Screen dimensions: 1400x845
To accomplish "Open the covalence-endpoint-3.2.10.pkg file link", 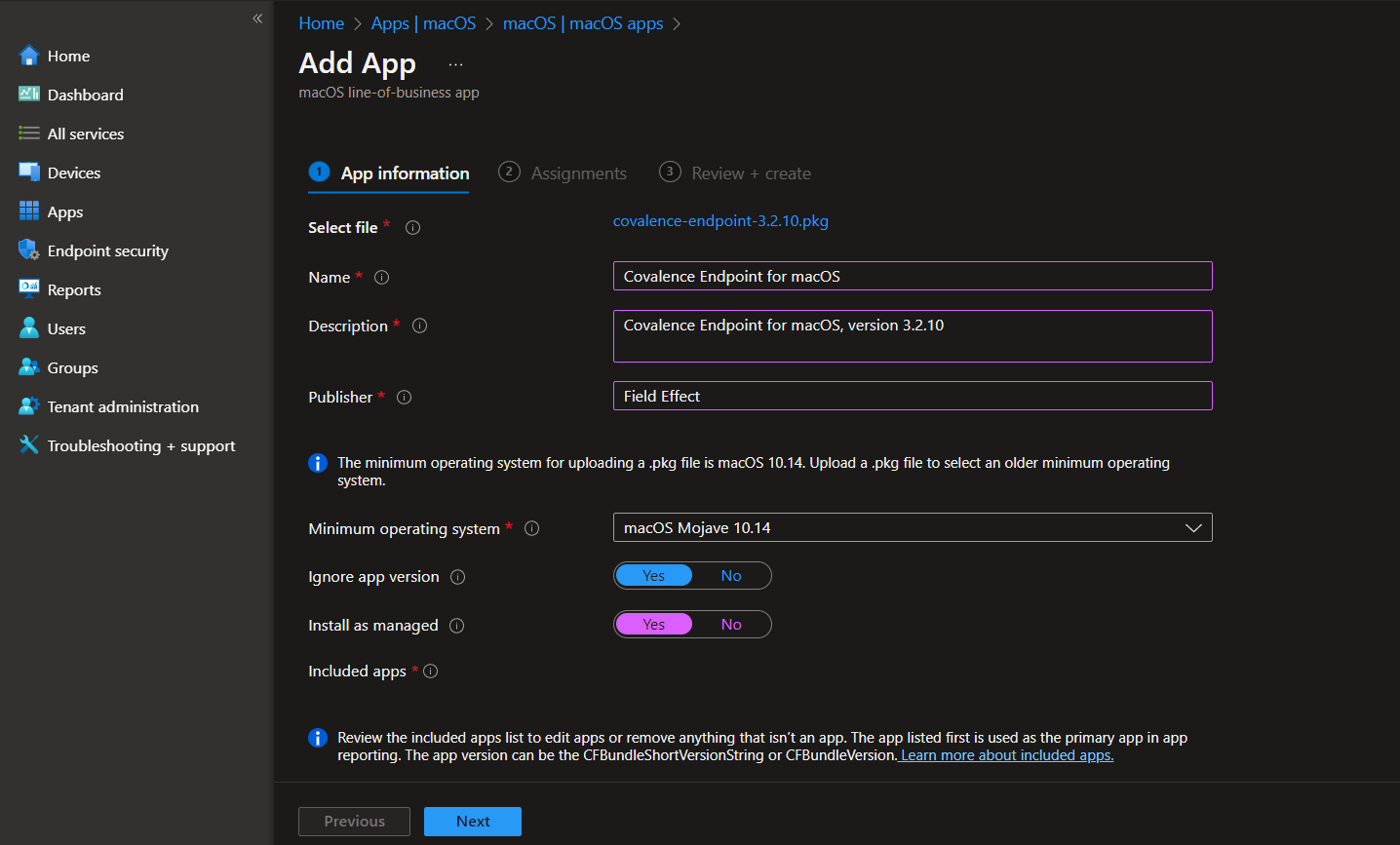I will click(720, 221).
